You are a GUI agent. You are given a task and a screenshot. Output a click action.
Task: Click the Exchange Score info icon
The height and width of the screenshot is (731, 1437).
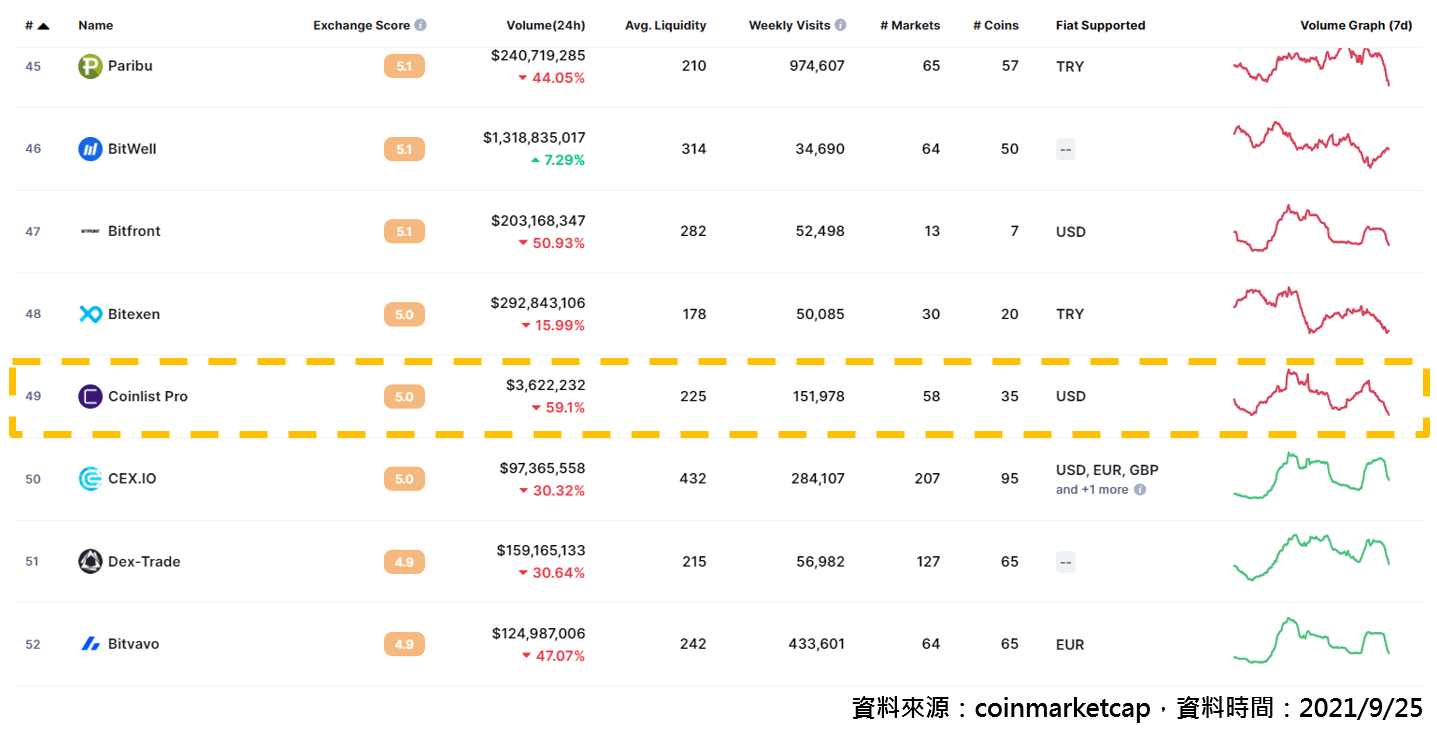point(421,25)
